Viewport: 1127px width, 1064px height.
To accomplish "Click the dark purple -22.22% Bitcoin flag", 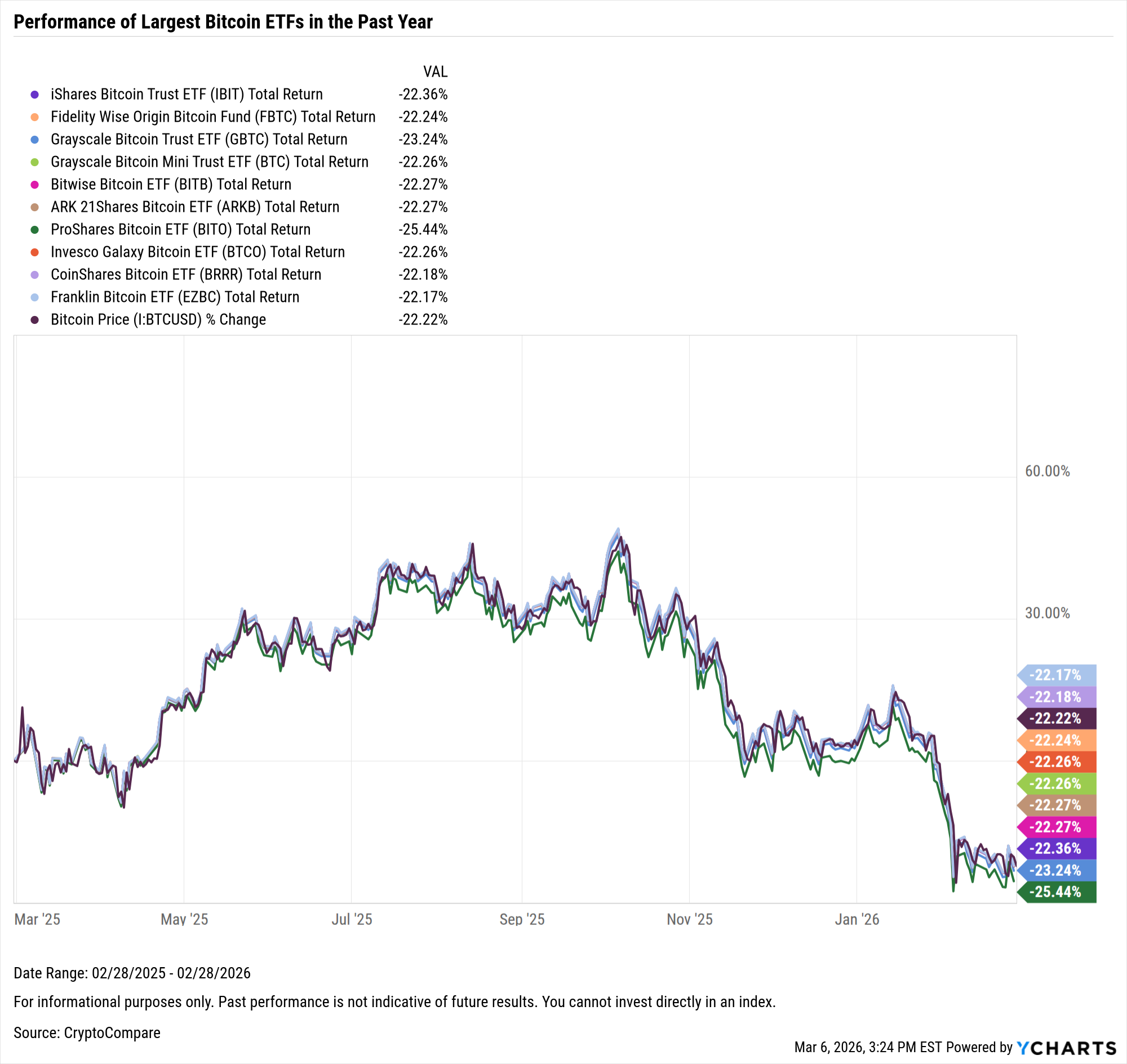I will click(x=1057, y=719).
